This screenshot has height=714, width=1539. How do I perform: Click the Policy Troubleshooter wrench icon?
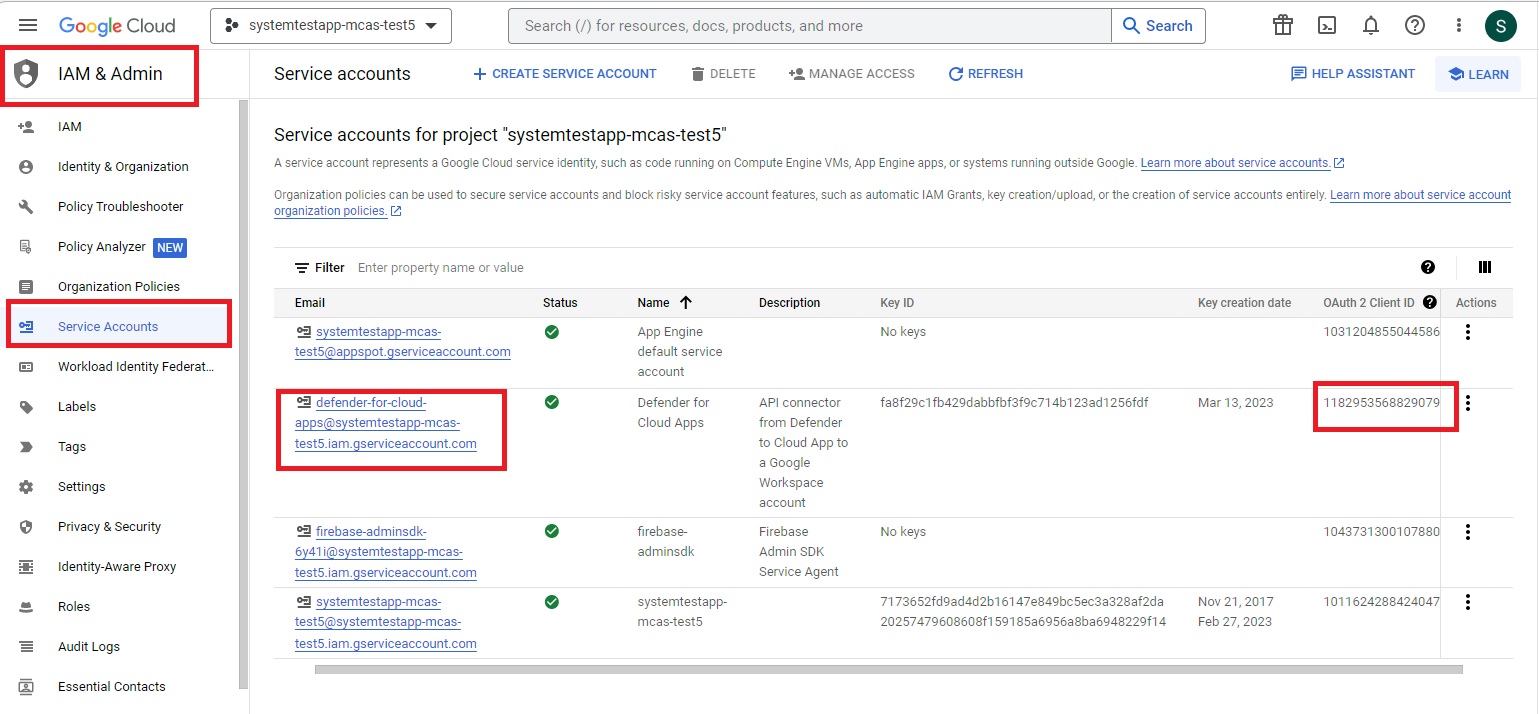click(26, 207)
